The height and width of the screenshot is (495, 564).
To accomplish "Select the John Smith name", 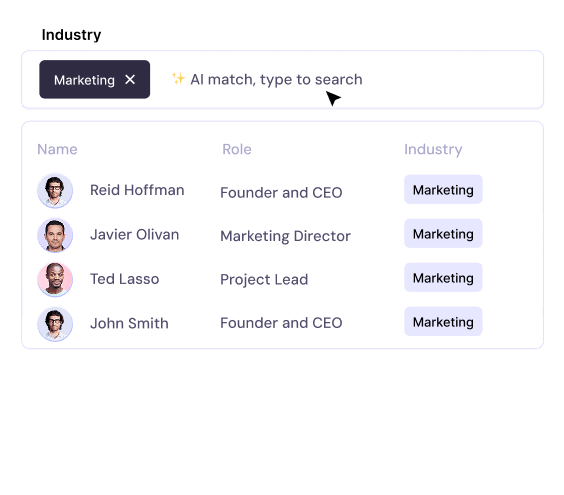I will tap(129, 323).
